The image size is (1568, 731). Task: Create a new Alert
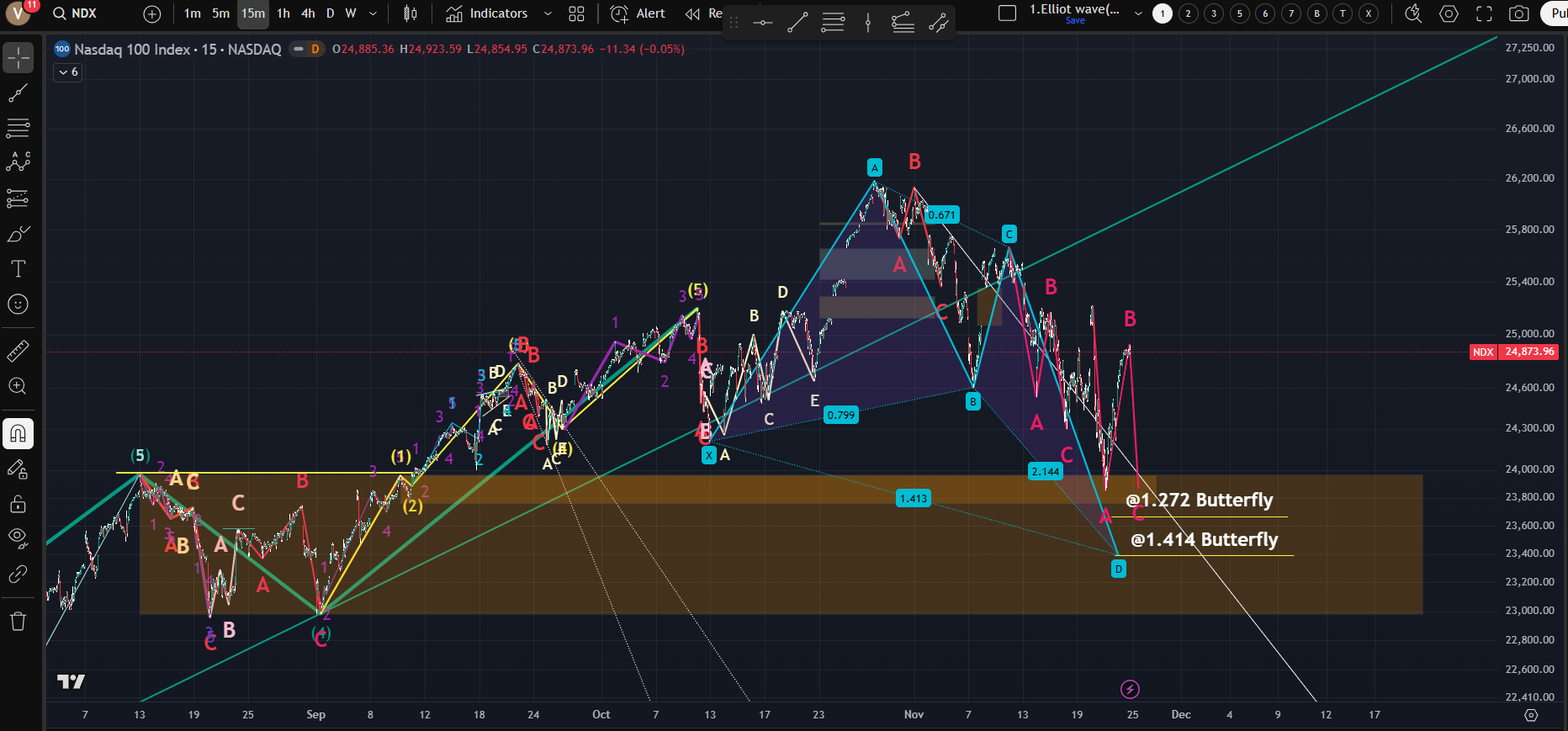[x=638, y=13]
